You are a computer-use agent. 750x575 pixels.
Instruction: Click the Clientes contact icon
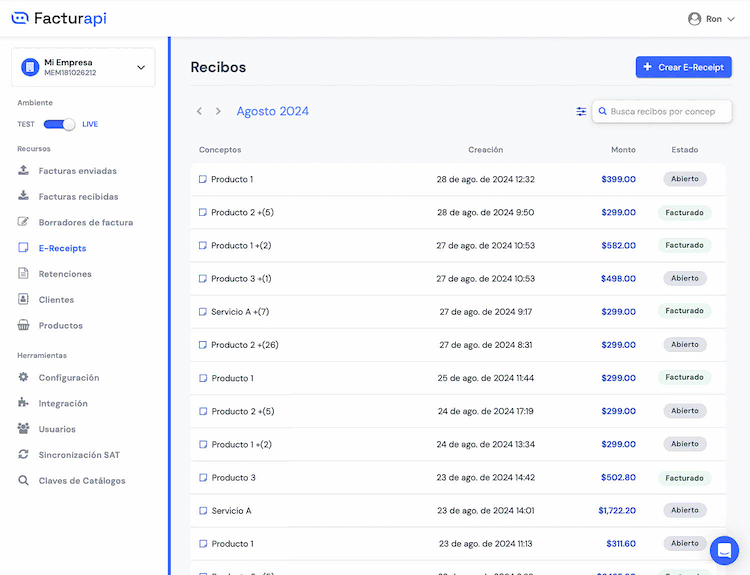[x=24, y=300]
